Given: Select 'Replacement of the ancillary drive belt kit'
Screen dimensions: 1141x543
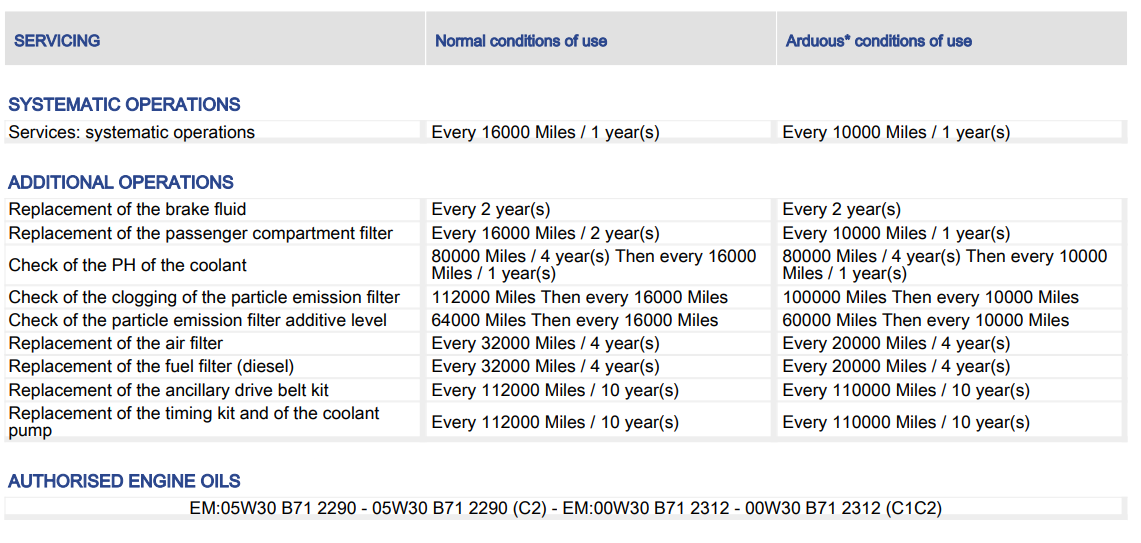Looking at the screenshot, I should (x=169, y=390).
